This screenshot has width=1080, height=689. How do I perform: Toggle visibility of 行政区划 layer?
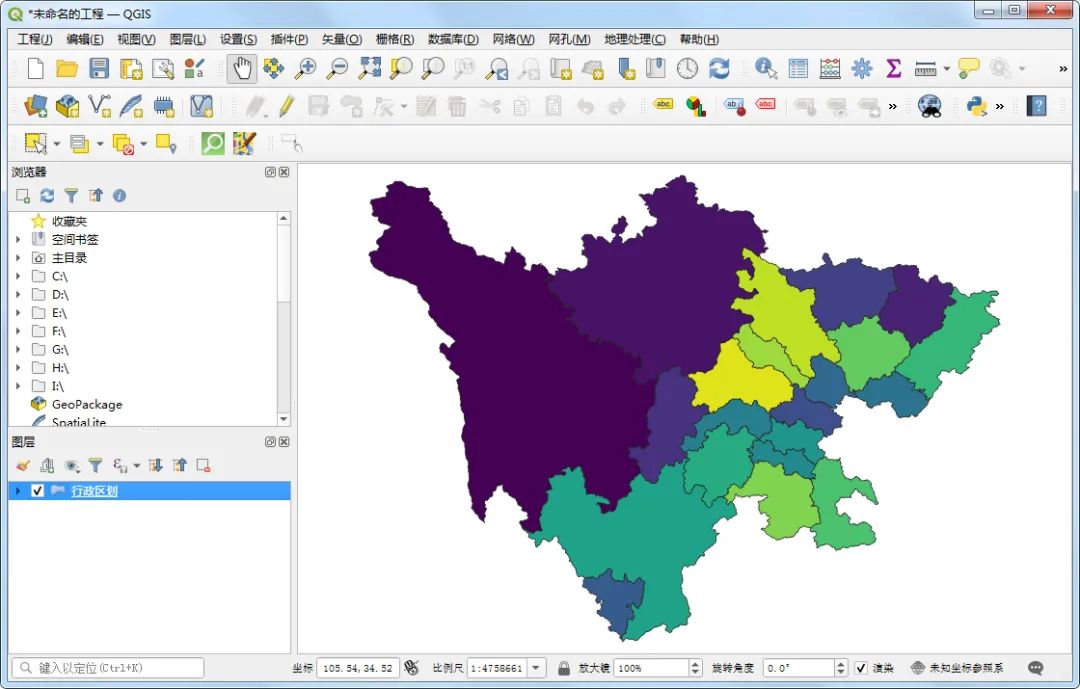click(x=37, y=491)
